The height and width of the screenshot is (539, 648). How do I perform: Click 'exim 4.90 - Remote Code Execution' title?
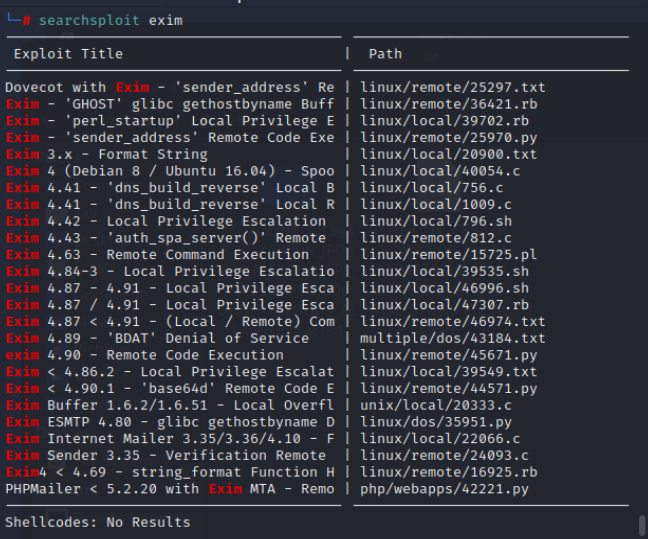click(145, 355)
